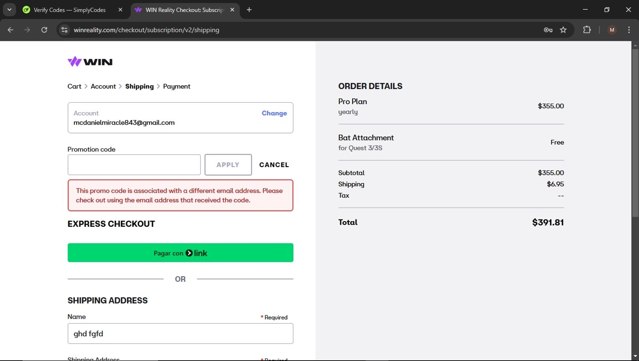Select the Shipping breadcrumb step
The width and height of the screenshot is (639, 361).
coord(139,86)
